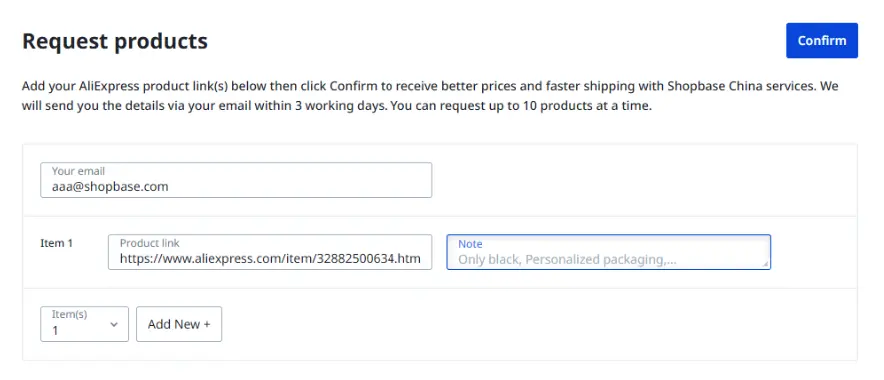
Task: Add a new item with Add New +
Action: click(179, 324)
